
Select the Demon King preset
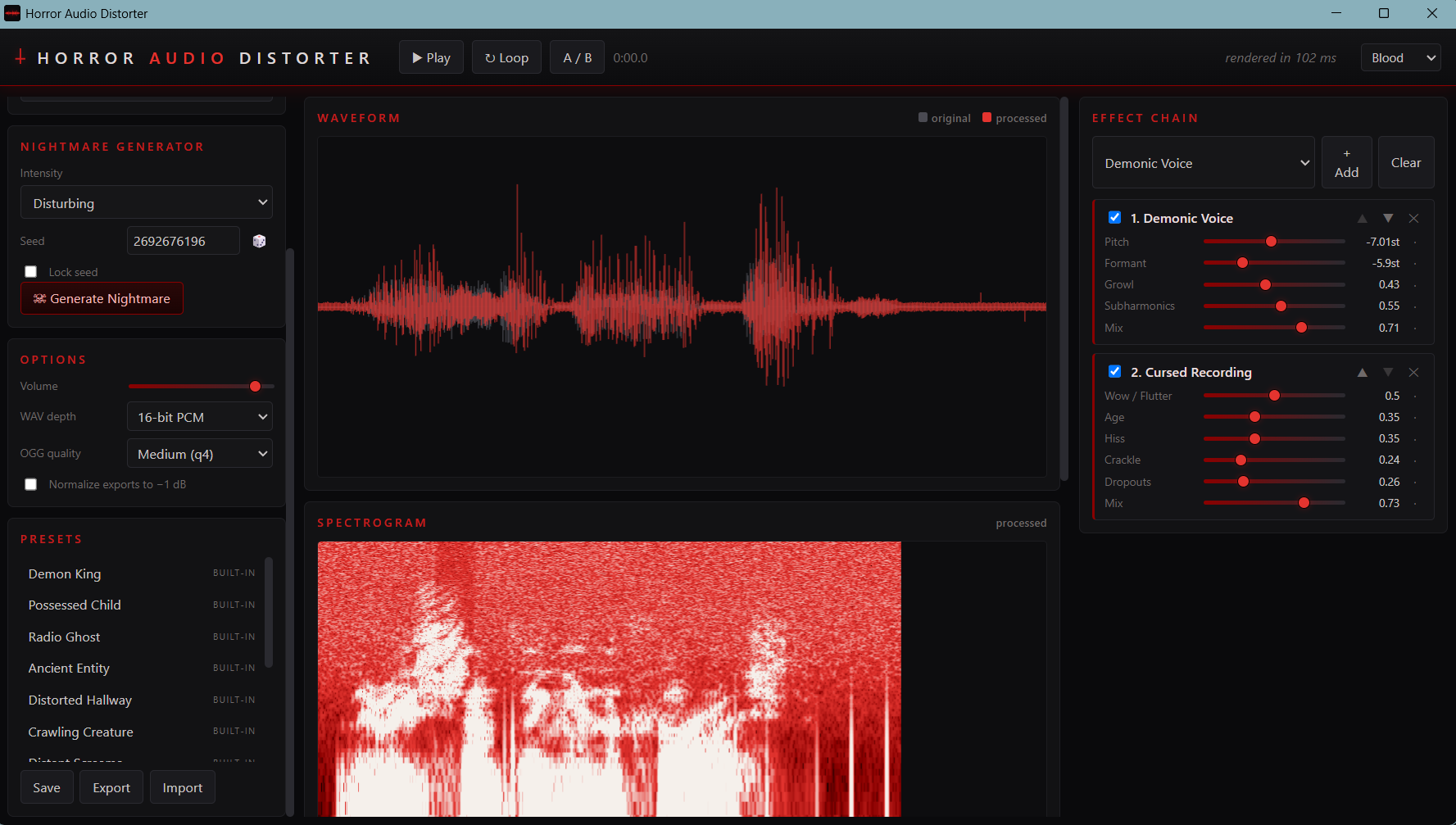(142, 573)
